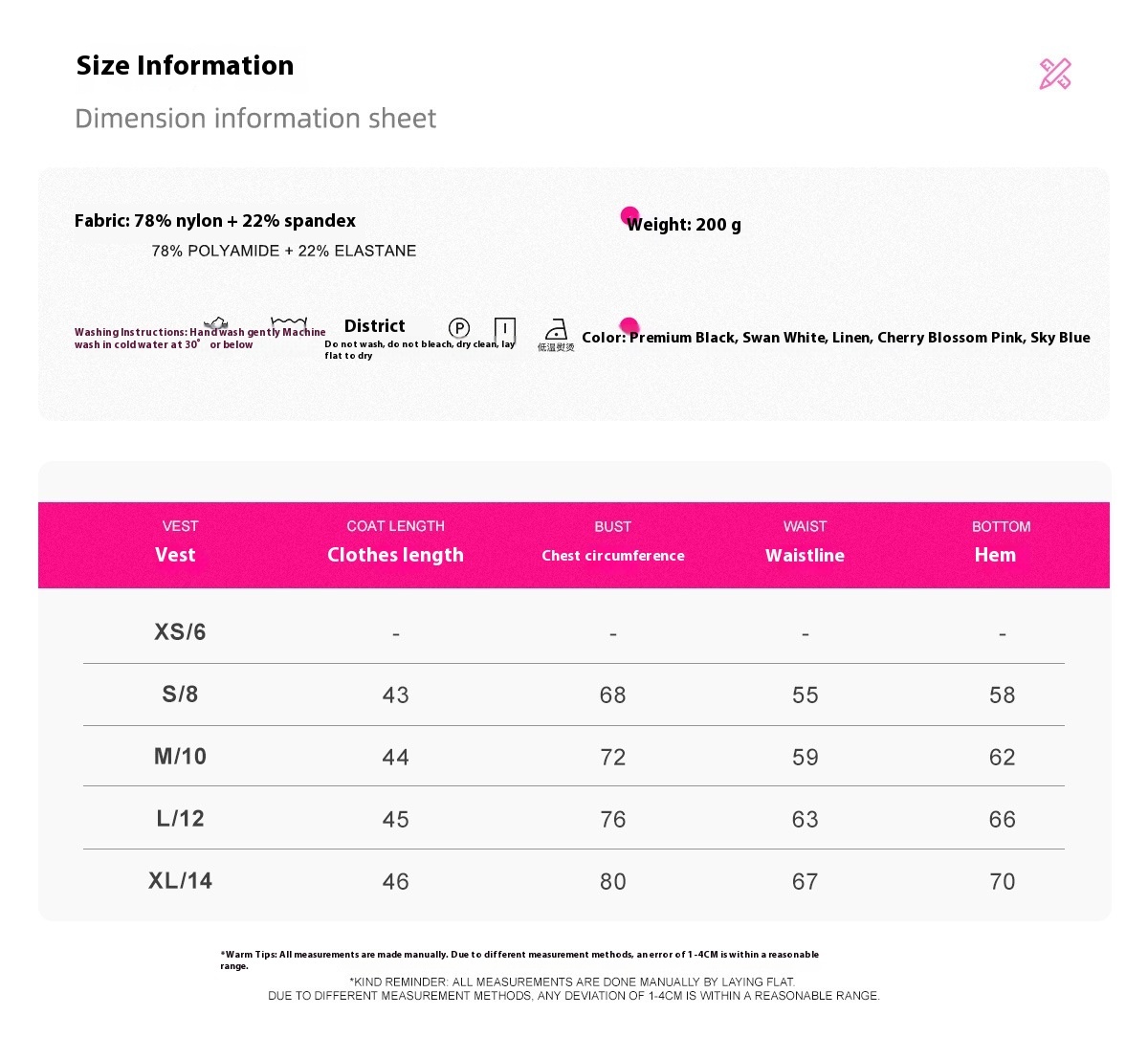1148x1037 pixels.
Task: Click the Chest circumference header
Action: pyautogui.click(x=613, y=555)
